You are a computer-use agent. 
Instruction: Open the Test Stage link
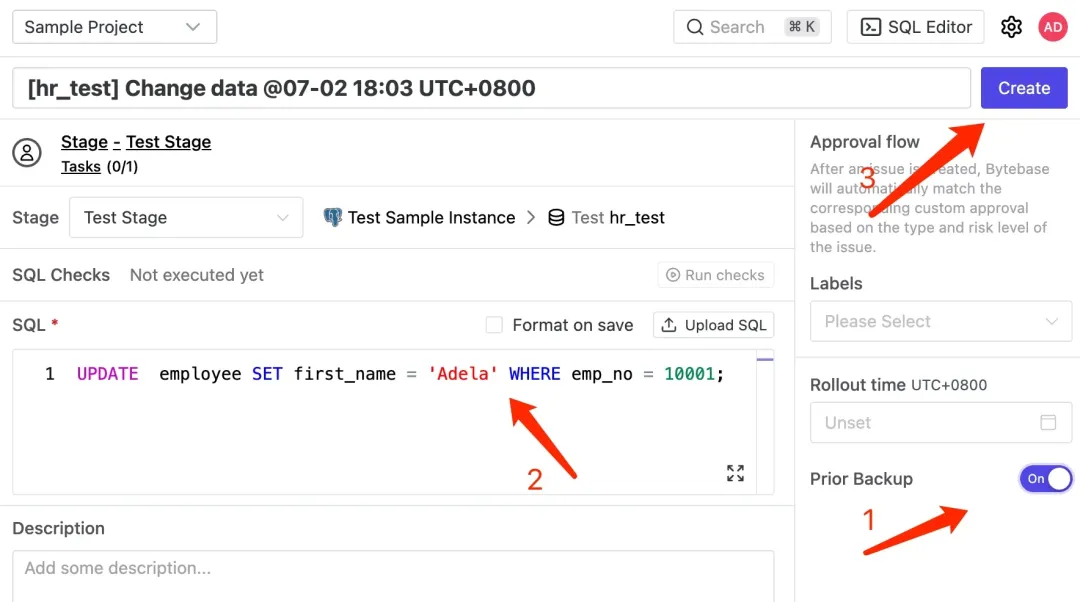click(x=168, y=142)
